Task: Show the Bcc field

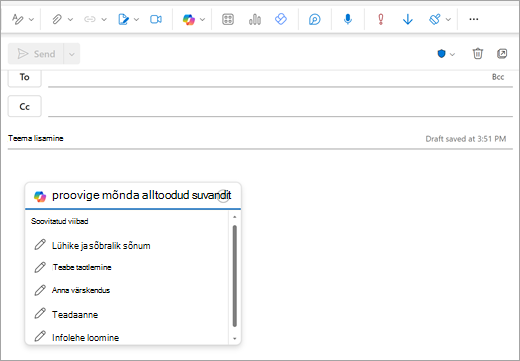Action: (x=498, y=77)
